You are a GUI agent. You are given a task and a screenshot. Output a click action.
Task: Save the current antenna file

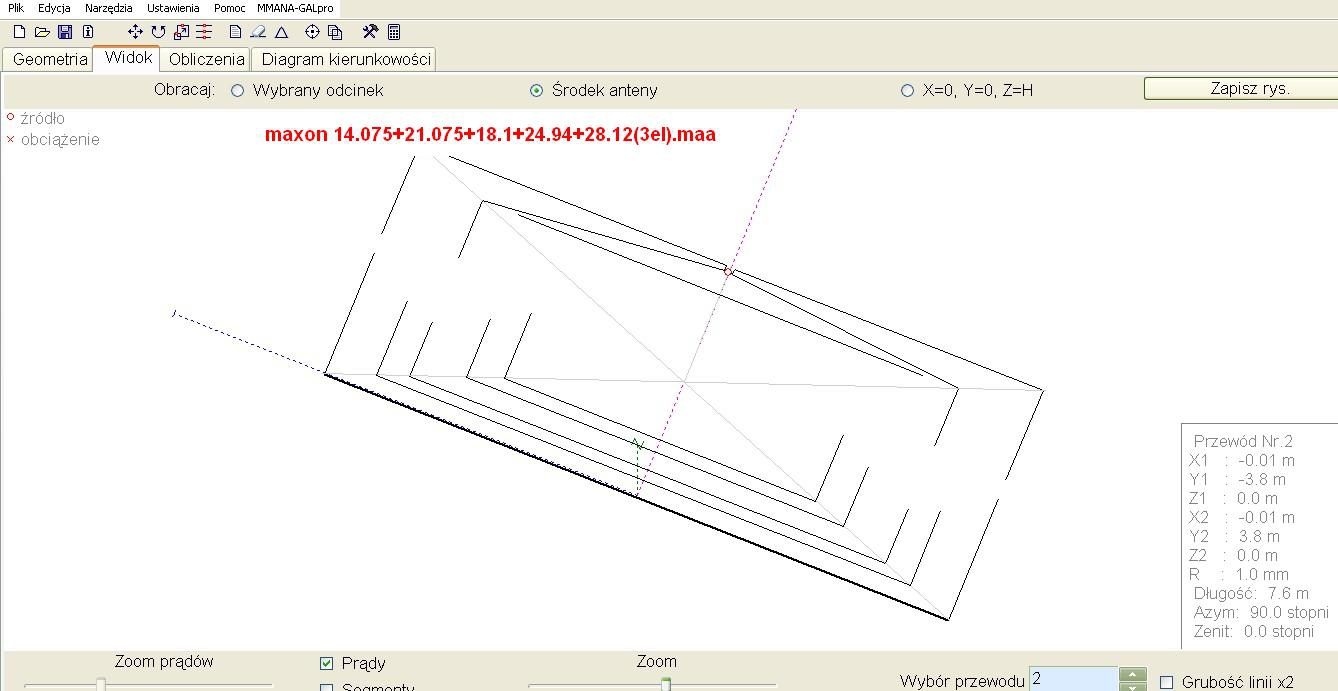point(65,32)
